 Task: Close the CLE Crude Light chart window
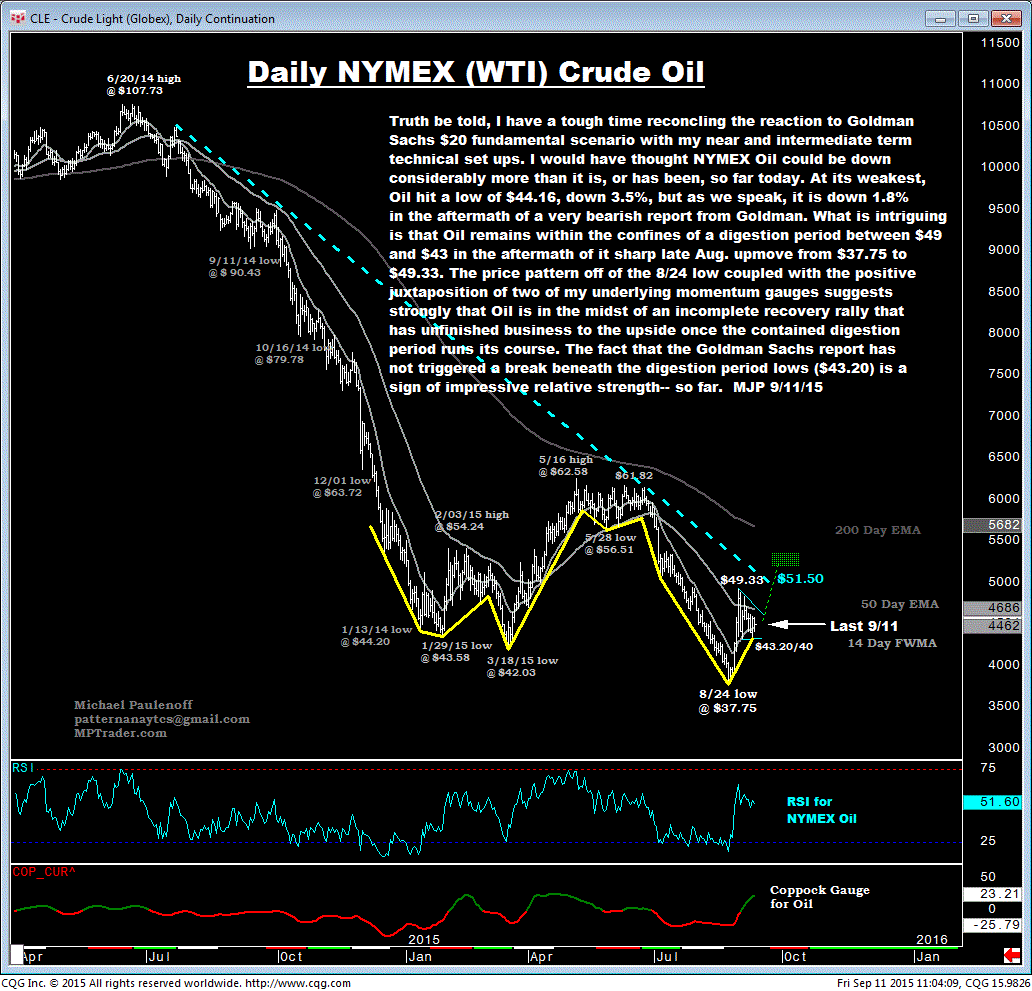click(1006, 18)
